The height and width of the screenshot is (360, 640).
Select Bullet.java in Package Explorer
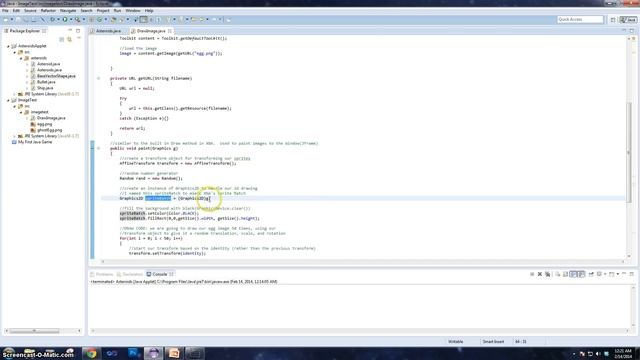[46, 82]
